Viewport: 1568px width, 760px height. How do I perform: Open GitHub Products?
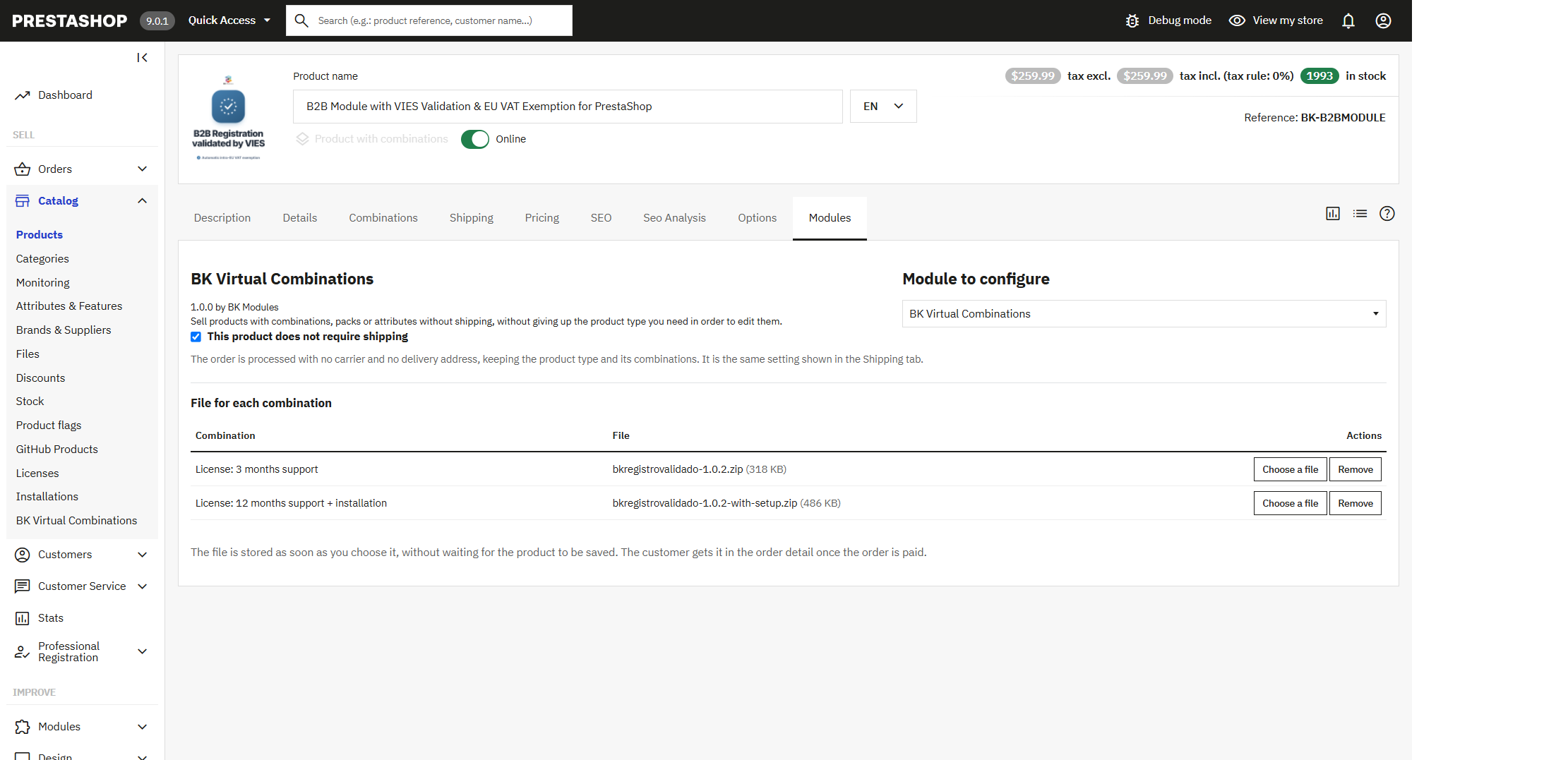pos(57,450)
